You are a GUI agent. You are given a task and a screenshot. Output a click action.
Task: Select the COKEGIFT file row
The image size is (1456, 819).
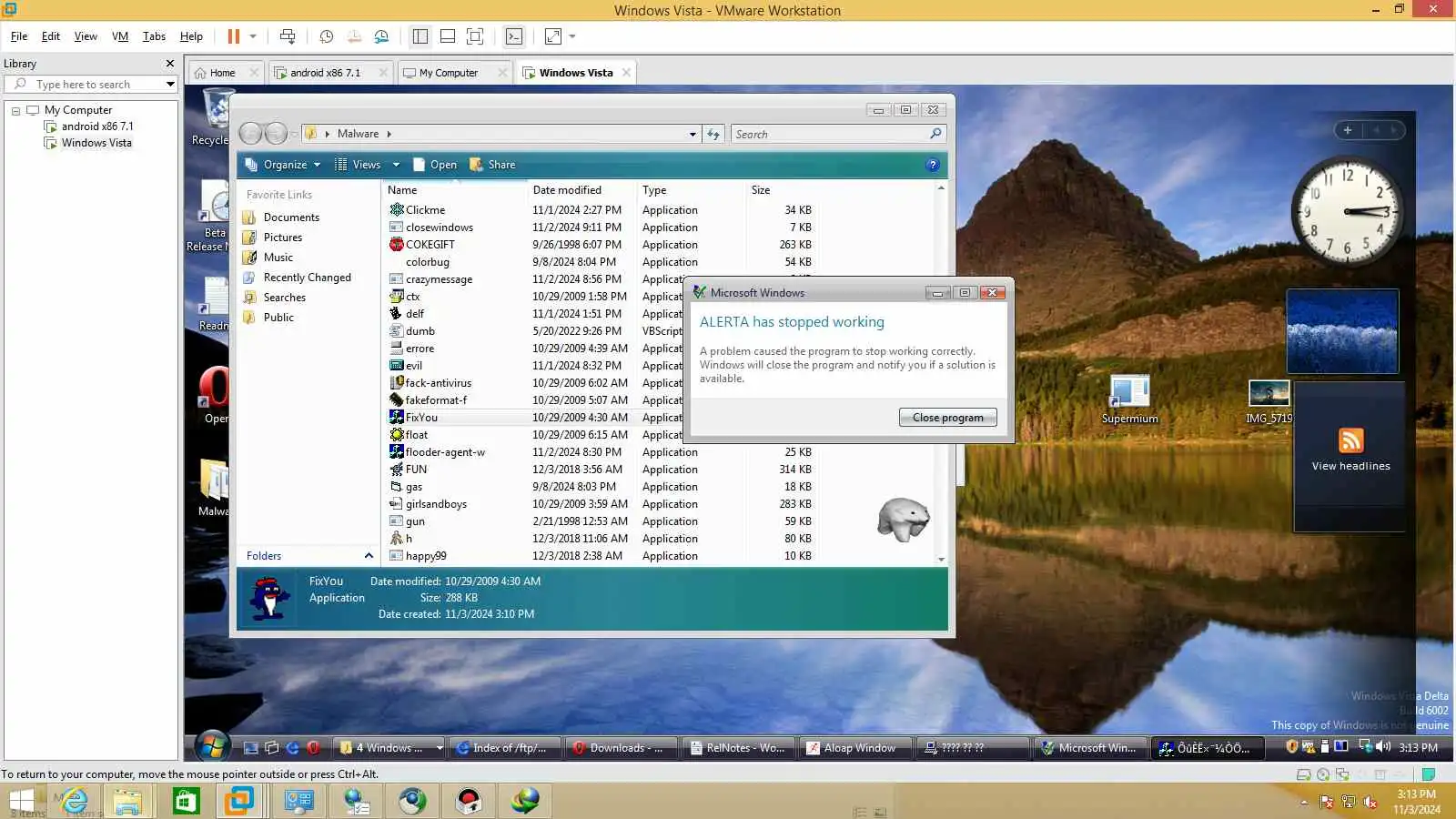(601, 245)
